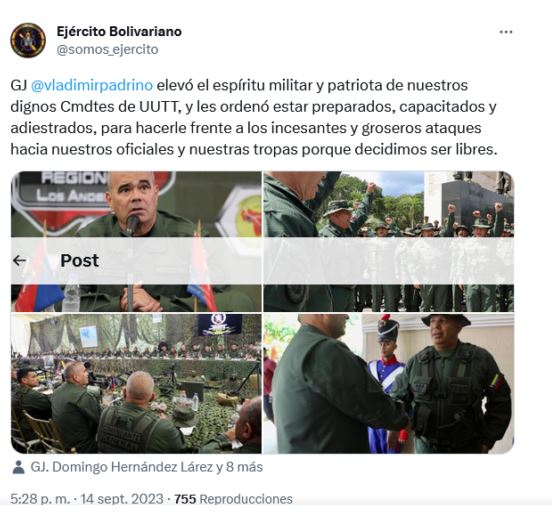Click the ceremonial guard in the handshake photo

pos(387,380)
